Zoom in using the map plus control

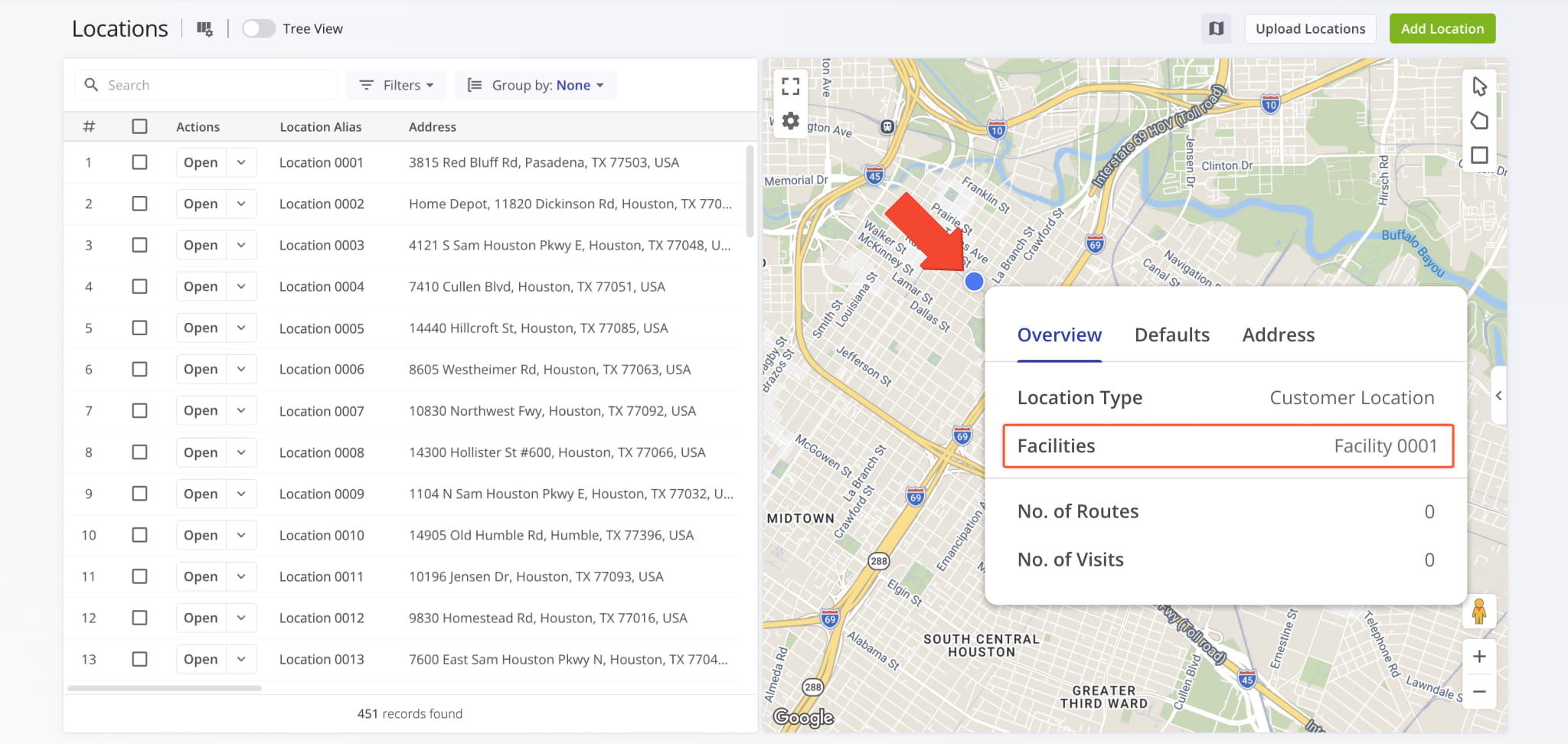(x=1479, y=656)
